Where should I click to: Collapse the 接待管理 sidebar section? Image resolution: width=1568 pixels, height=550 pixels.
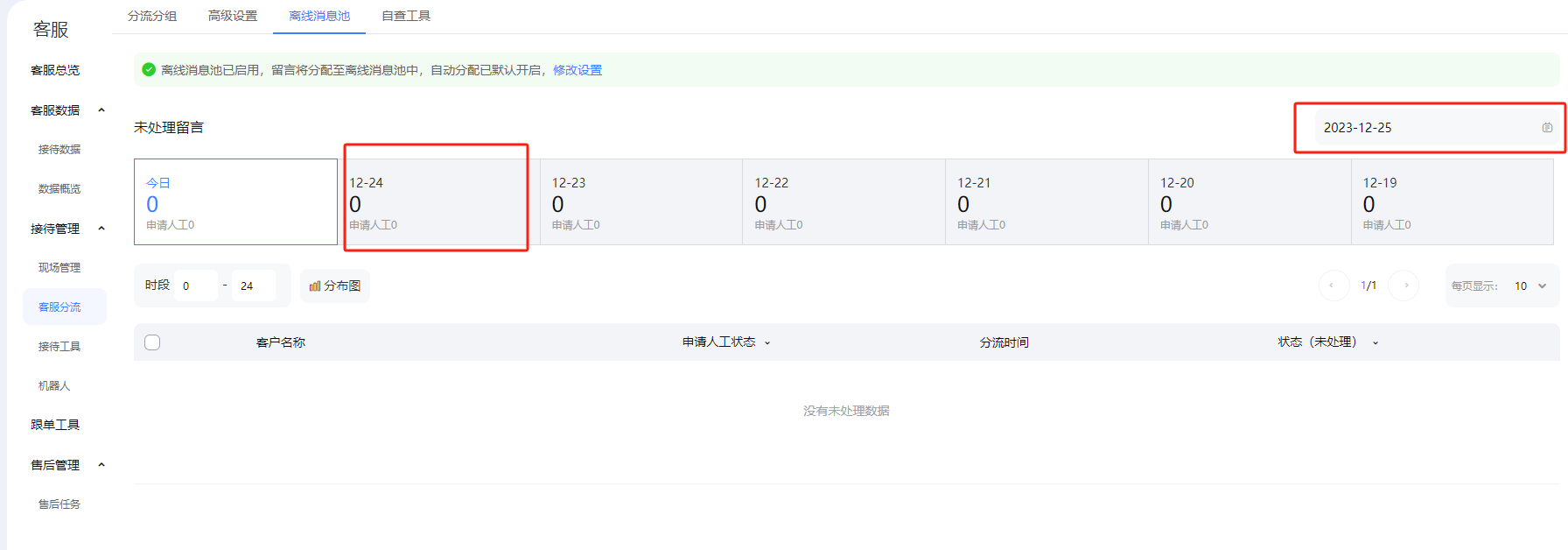click(101, 229)
